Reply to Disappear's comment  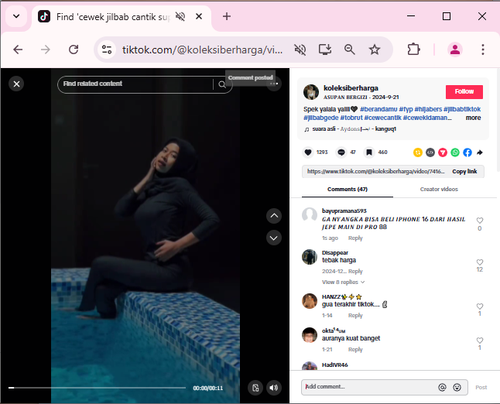tap(355, 271)
